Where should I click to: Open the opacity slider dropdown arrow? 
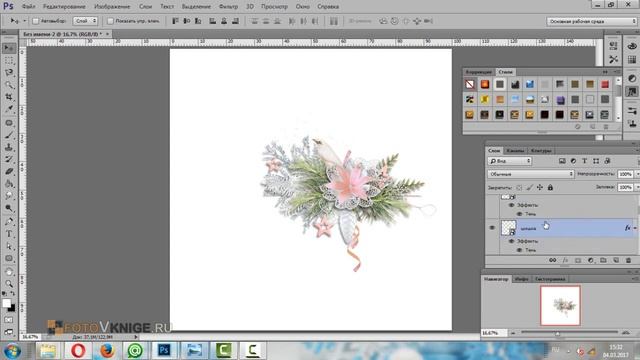pyautogui.click(x=637, y=174)
